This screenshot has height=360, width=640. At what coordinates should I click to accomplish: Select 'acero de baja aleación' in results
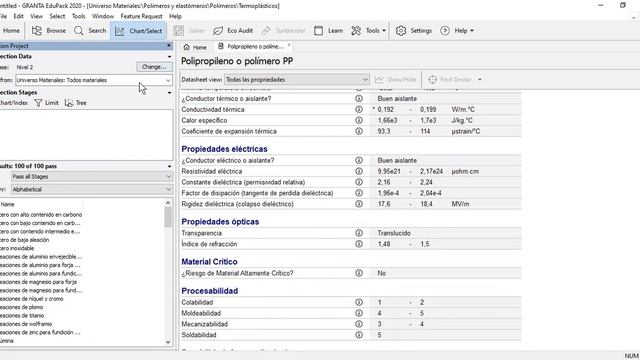pyautogui.click(x=24, y=240)
